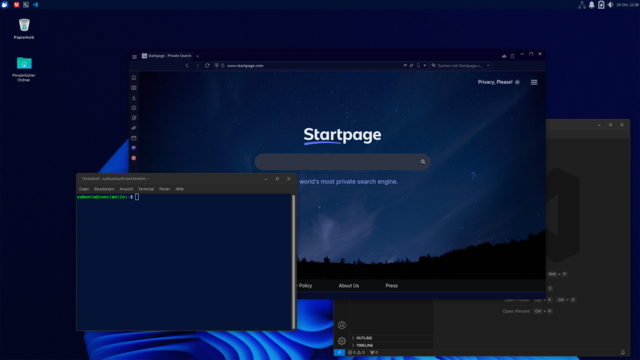640x360 pixels.
Task: Open the Bearbeiten menu in Terminal
Action: tap(104, 189)
